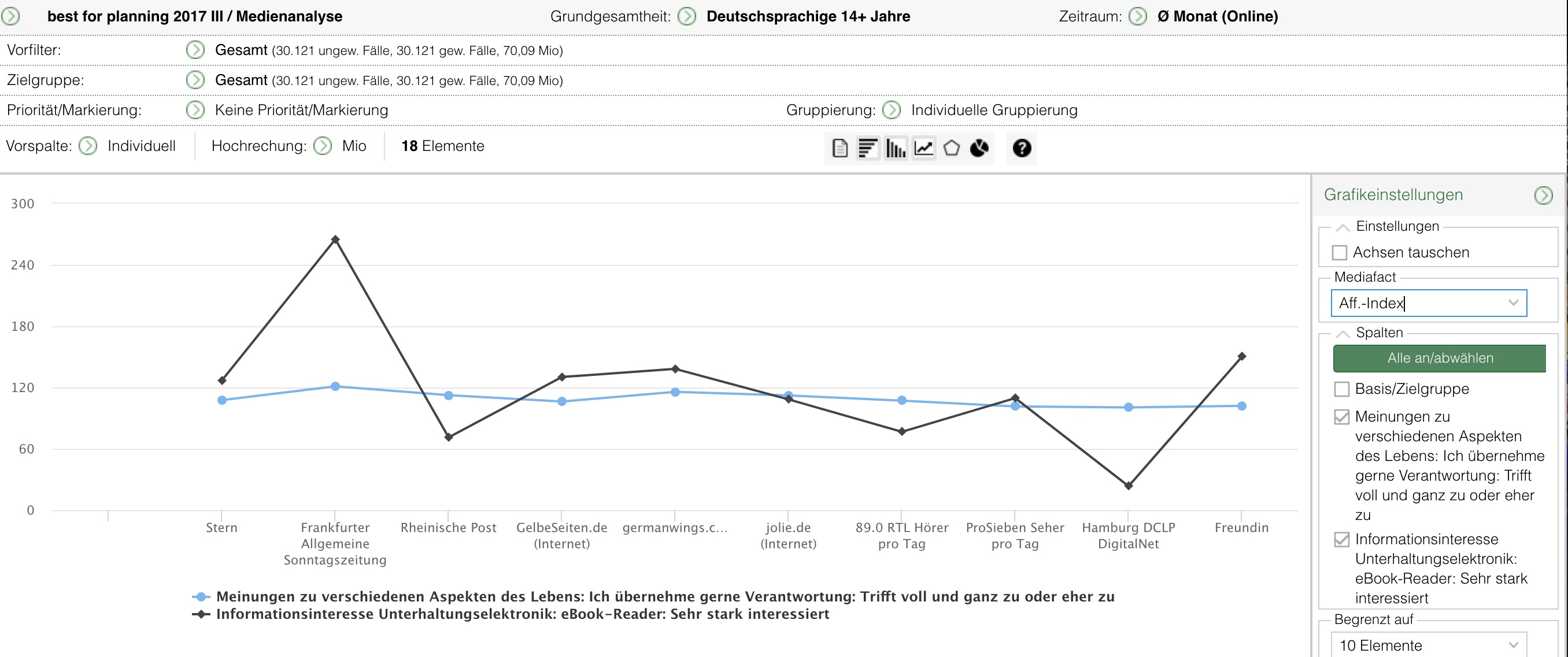Toggle the Achsen tauschen checkbox
The width and height of the screenshot is (1568, 657).
tap(1340, 253)
